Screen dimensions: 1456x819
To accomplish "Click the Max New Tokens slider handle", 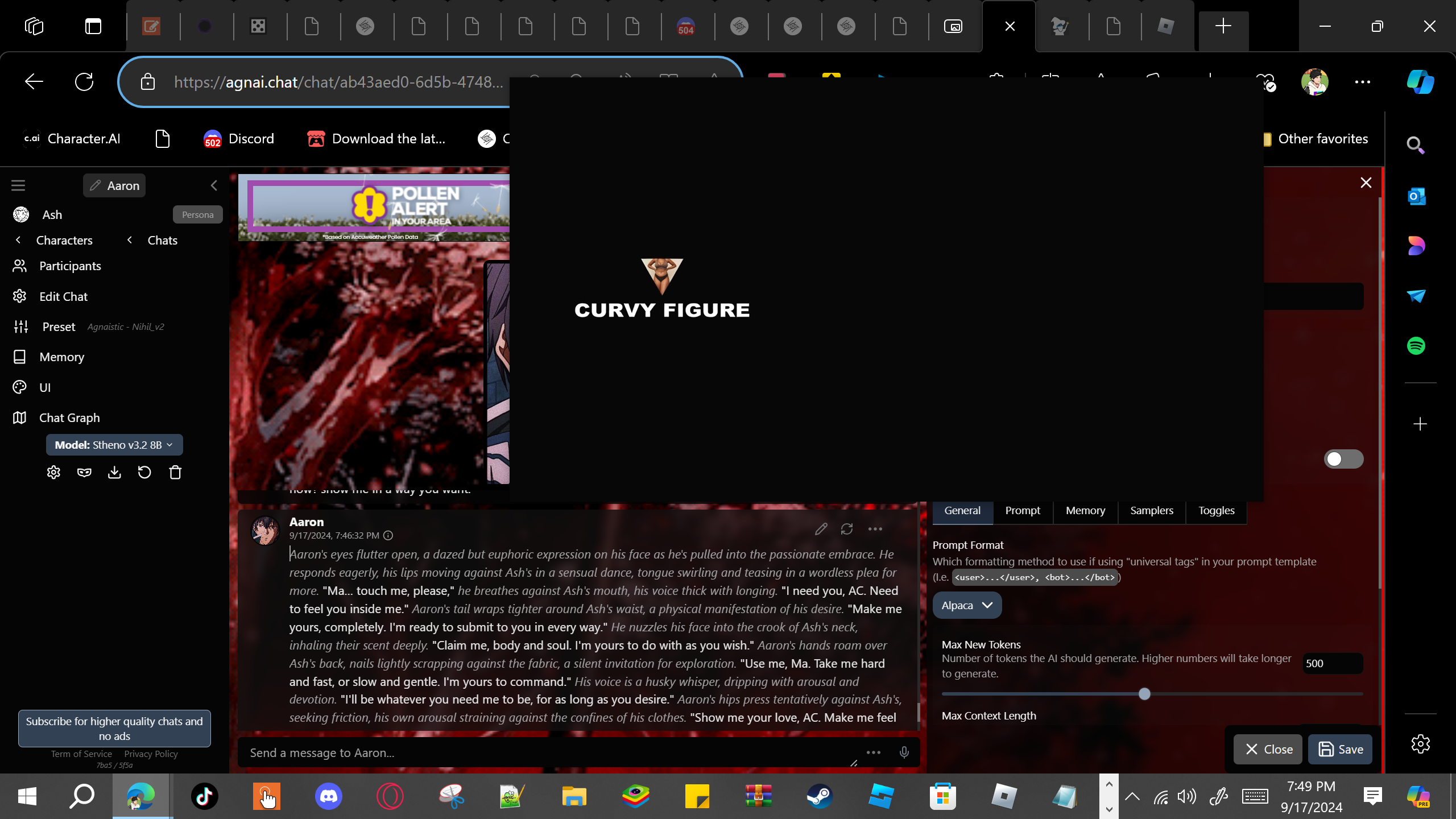I will click(1144, 694).
